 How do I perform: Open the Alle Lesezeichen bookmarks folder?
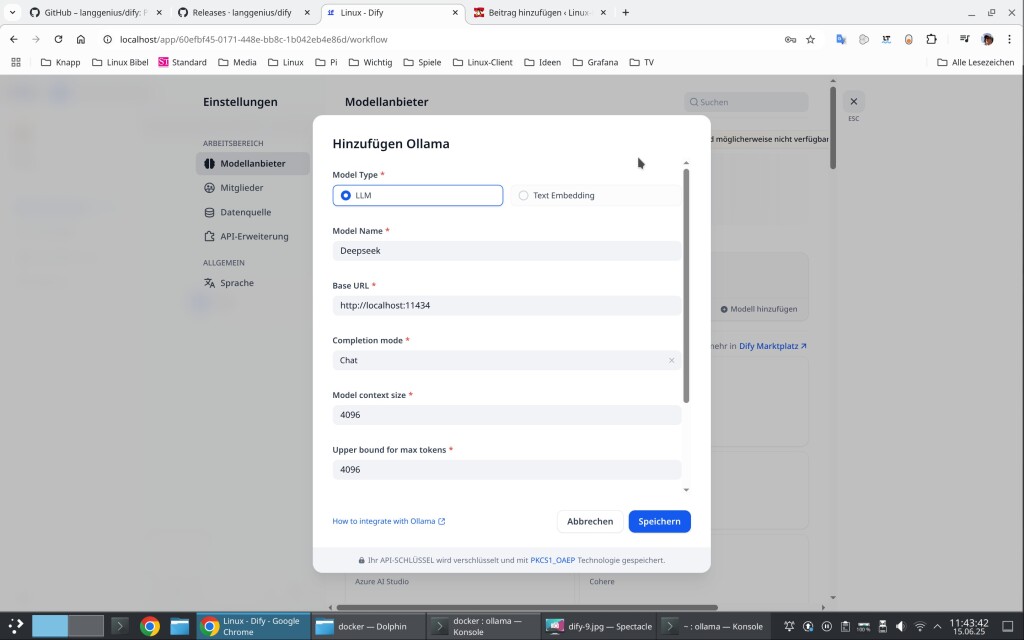[x=975, y=62]
